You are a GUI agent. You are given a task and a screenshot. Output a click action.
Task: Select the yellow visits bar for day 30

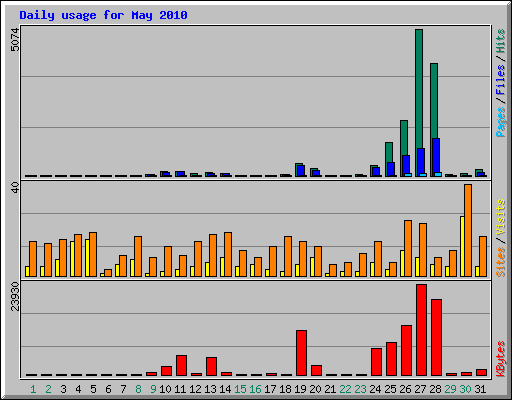(462, 246)
